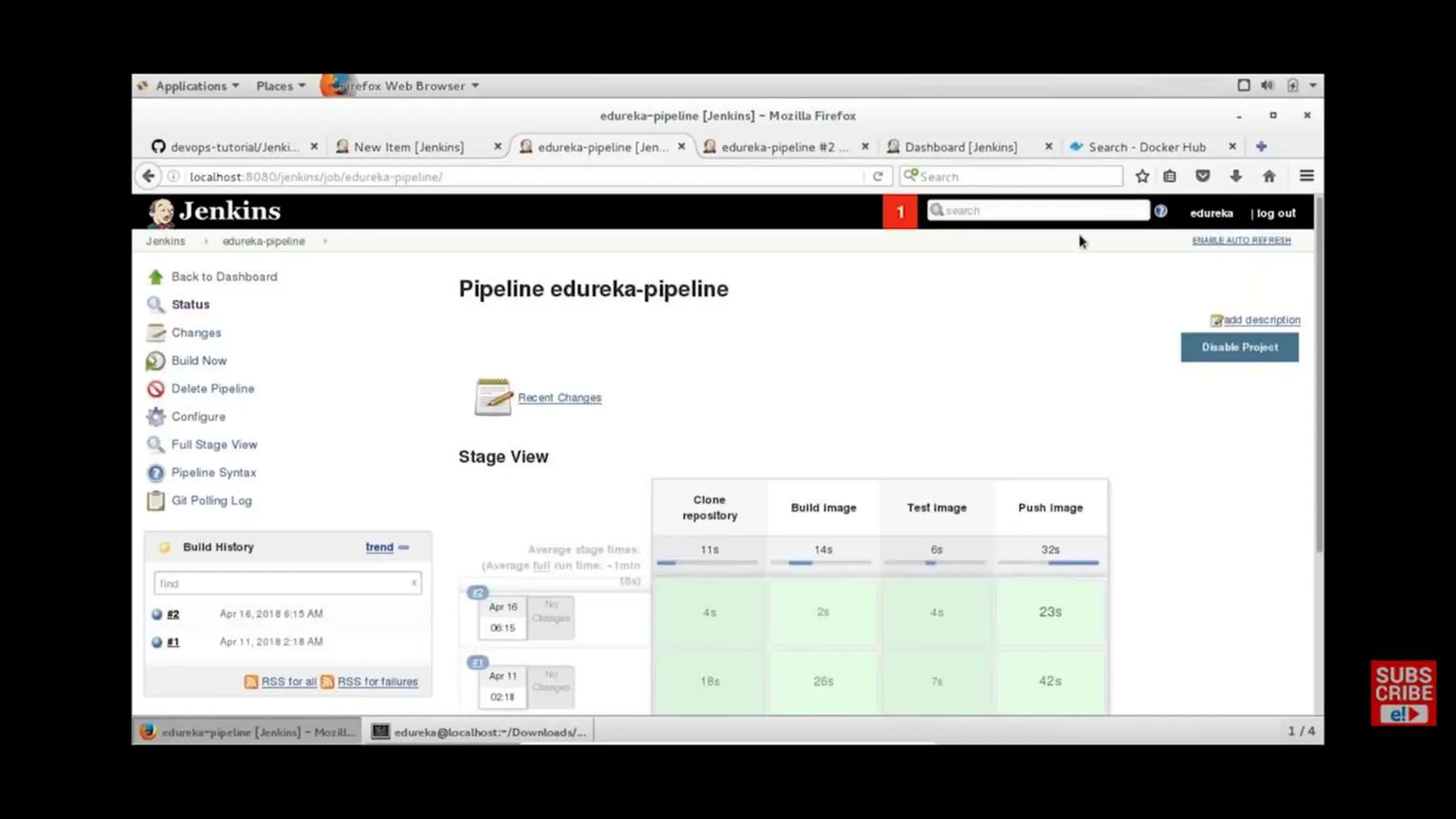Screen dimensions: 1456x819
Task: Click the red notification badge showing 1
Action: 900,212
